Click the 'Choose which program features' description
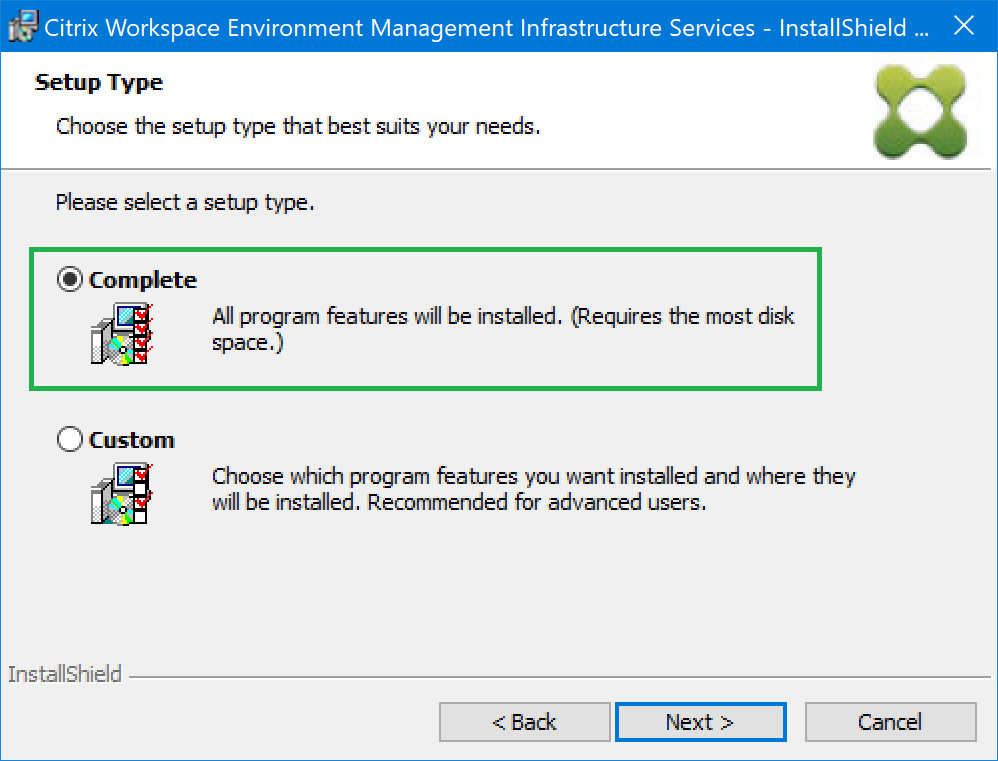The image size is (998, 761). point(533,477)
